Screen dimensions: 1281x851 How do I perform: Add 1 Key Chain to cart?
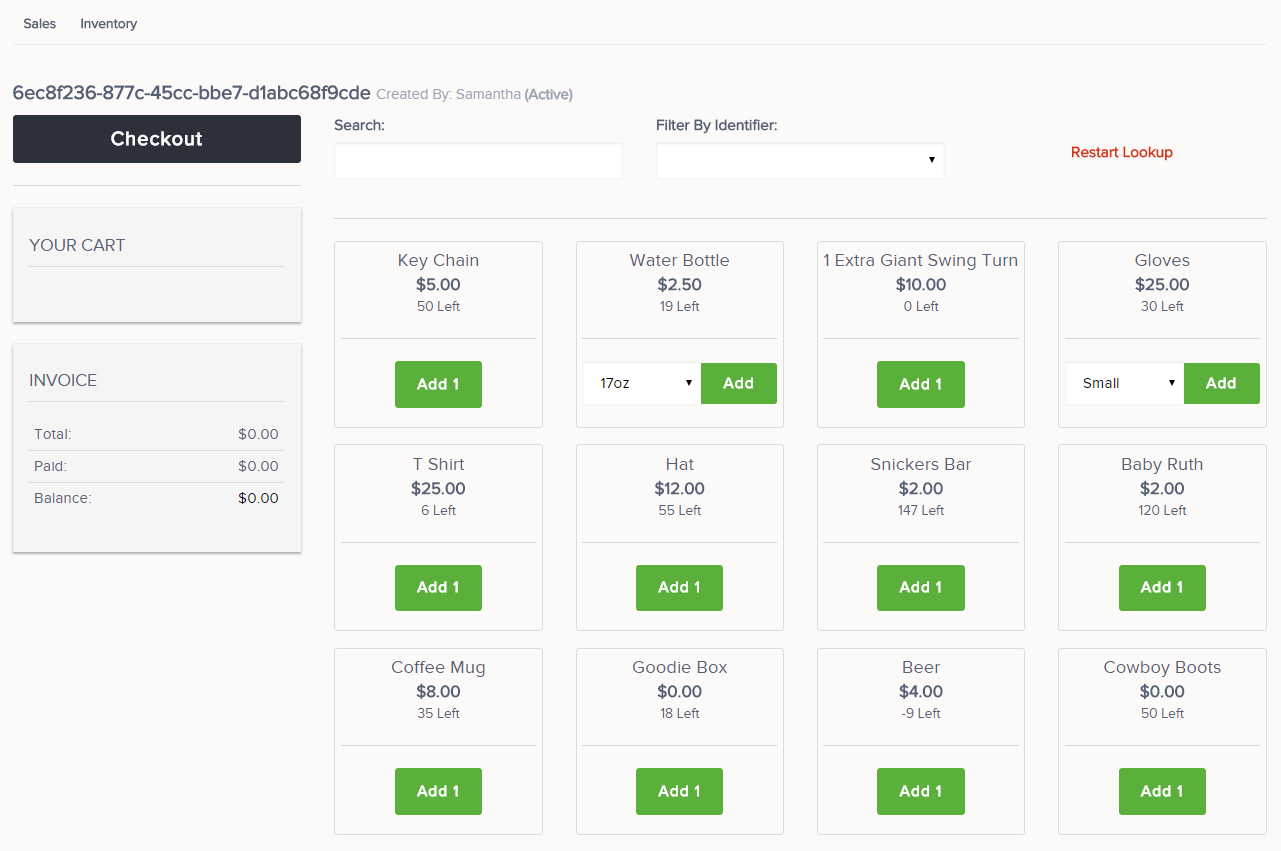point(438,384)
